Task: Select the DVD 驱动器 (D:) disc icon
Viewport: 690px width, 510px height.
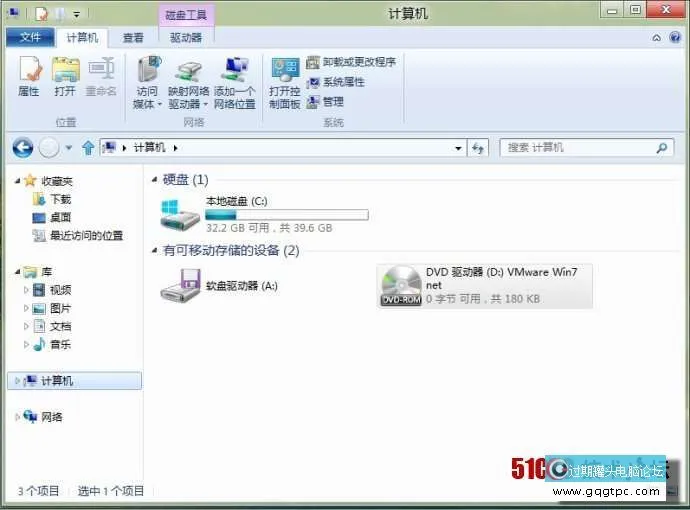Action: (401, 286)
